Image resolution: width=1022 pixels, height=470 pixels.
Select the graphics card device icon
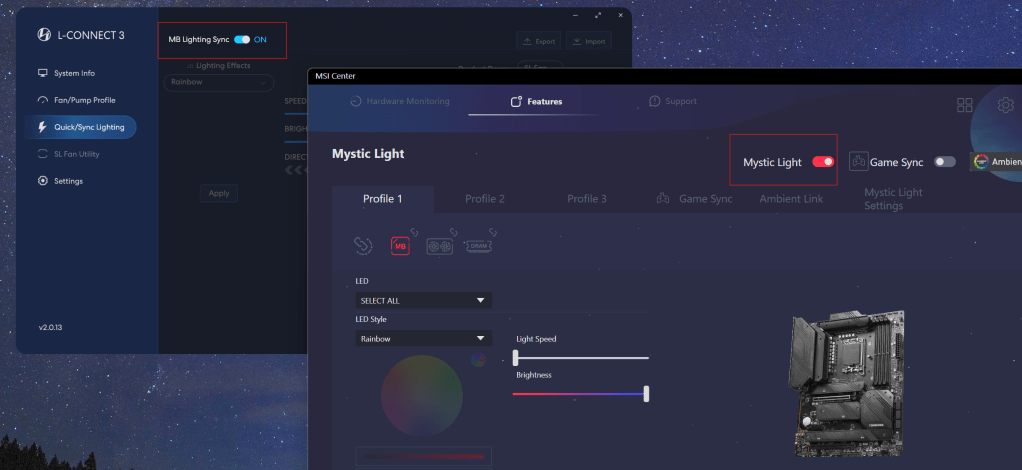[x=440, y=245]
